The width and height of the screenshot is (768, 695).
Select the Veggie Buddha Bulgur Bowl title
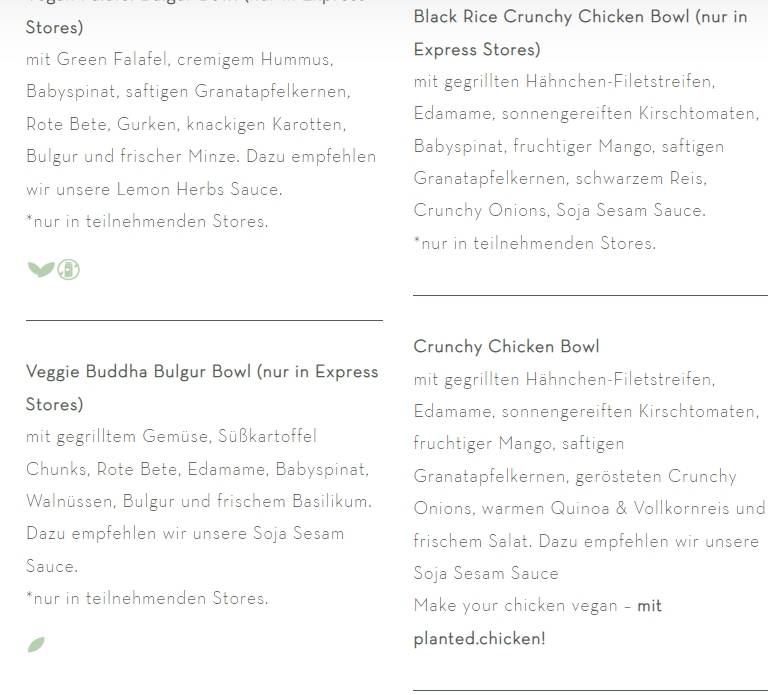202,388
